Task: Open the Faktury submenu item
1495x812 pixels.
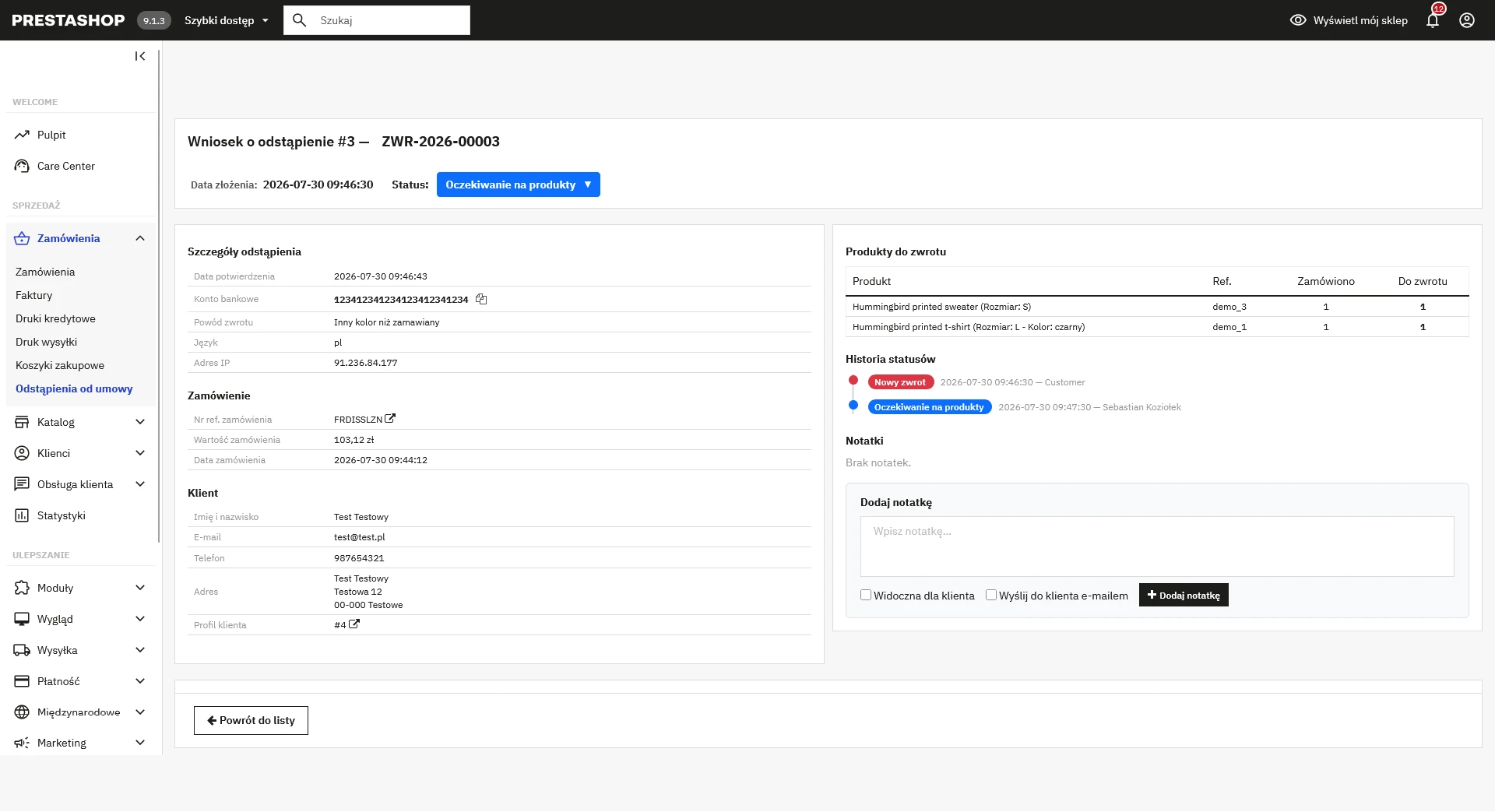Action: tap(34, 295)
